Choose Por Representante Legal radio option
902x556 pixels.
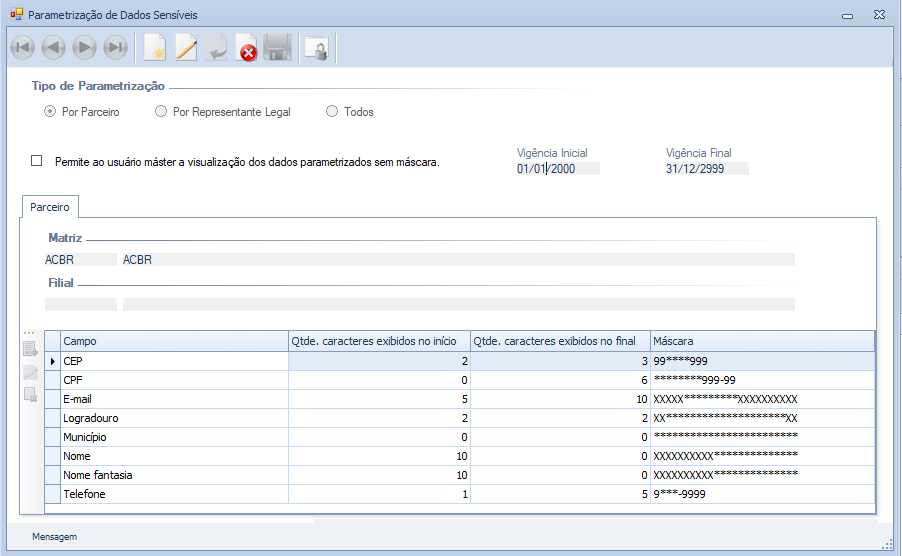[161, 112]
